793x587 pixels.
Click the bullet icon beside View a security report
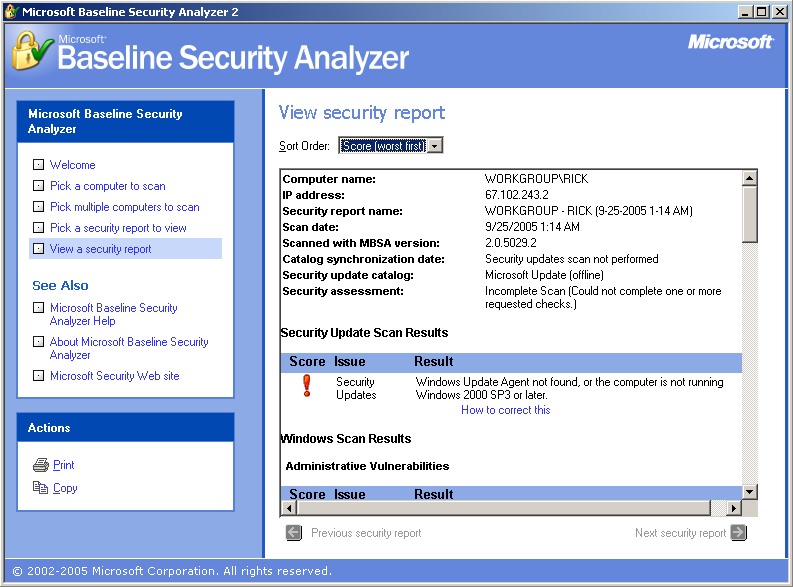point(38,248)
